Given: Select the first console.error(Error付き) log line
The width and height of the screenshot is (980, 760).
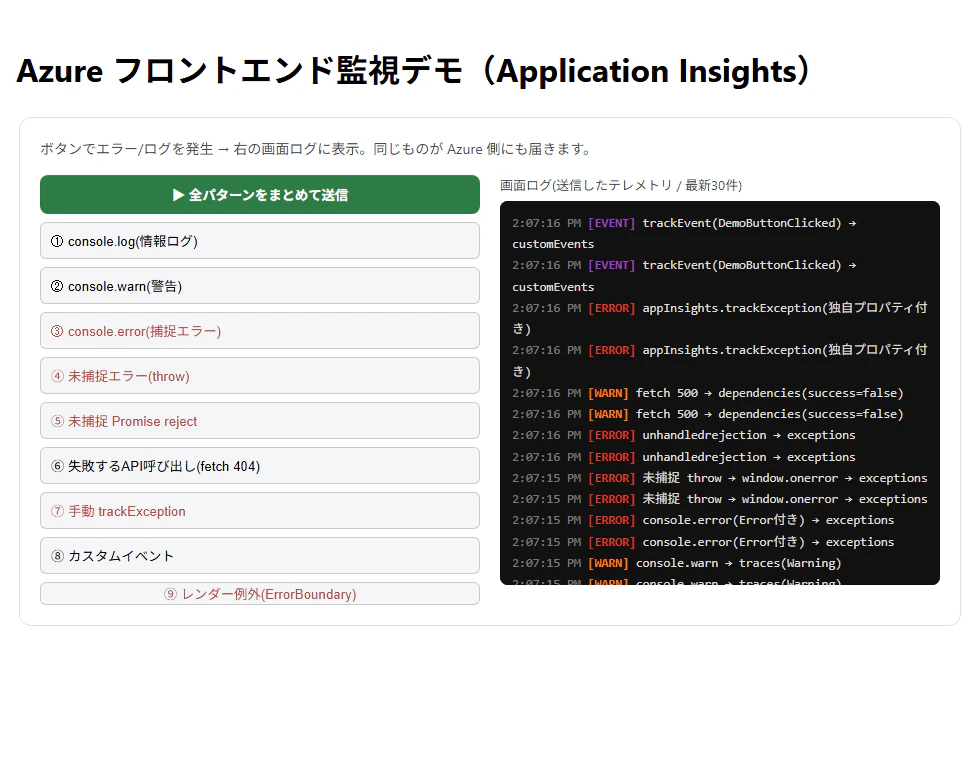Looking at the screenshot, I should click(703, 520).
